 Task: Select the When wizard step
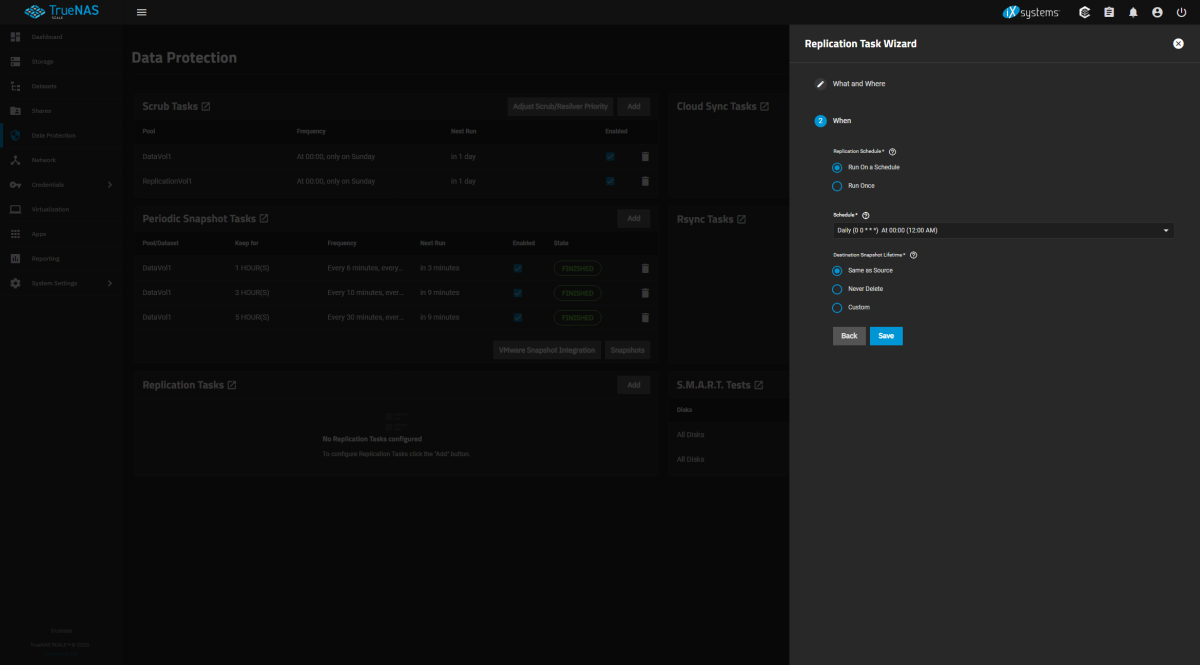[x=842, y=120]
